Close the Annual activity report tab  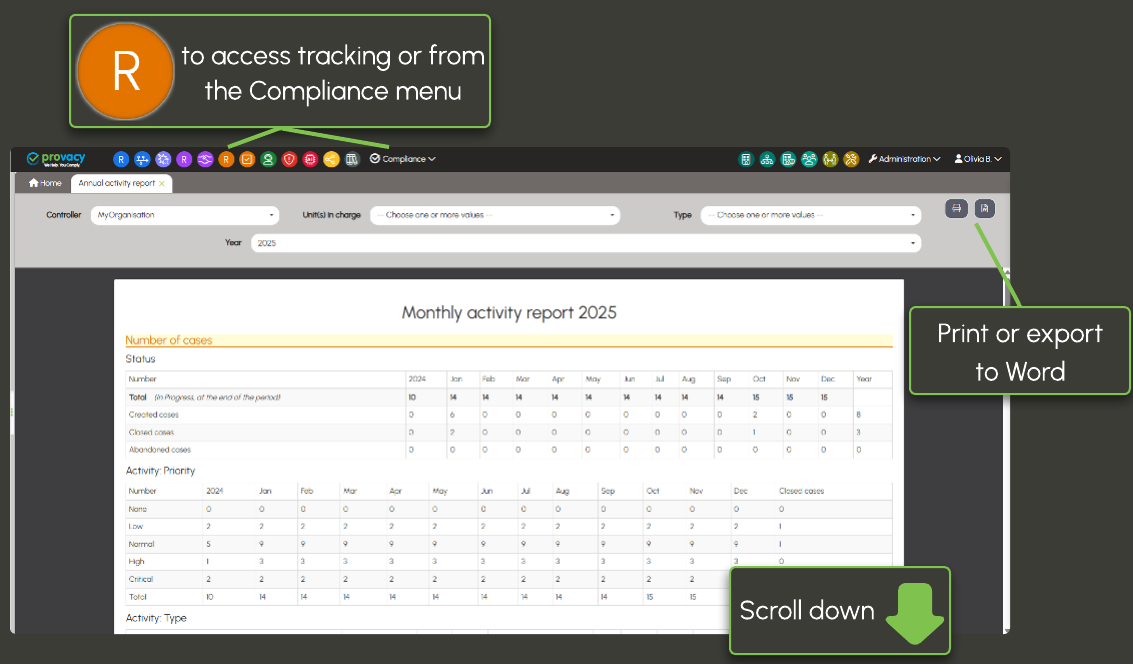click(162, 184)
